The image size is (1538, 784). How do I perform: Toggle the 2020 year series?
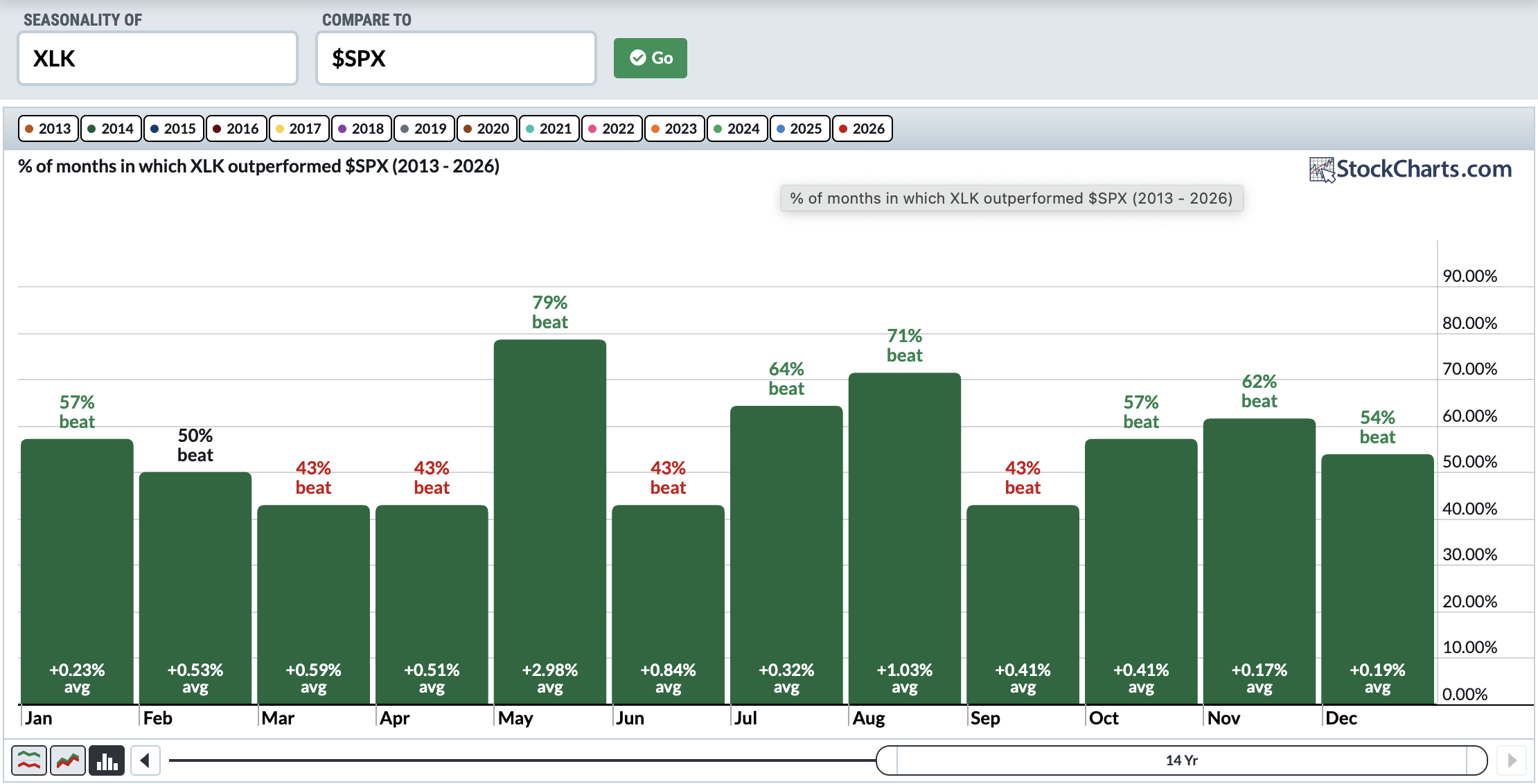(x=487, y=129)
